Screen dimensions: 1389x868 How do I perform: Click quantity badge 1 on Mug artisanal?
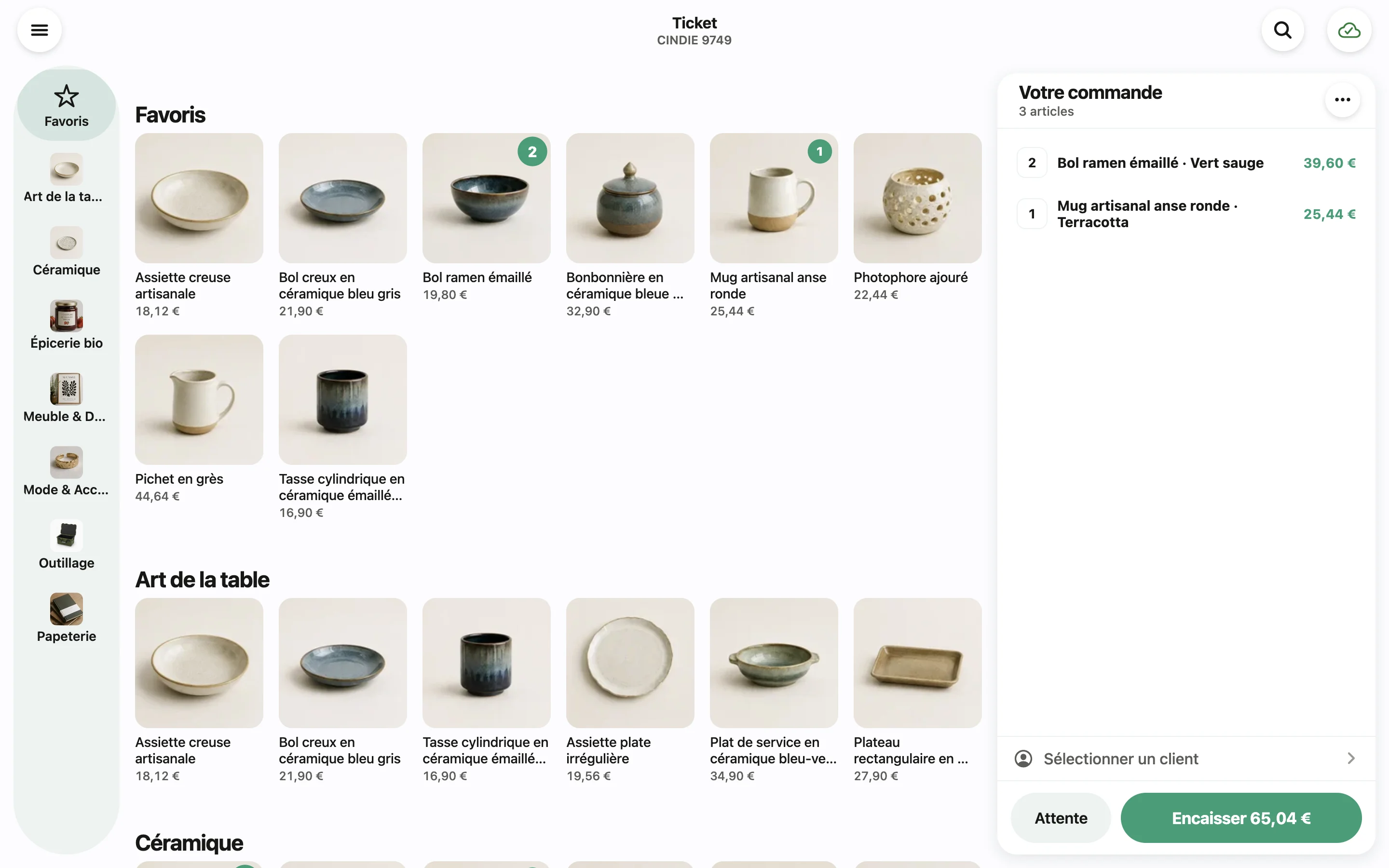click(819, 151)
